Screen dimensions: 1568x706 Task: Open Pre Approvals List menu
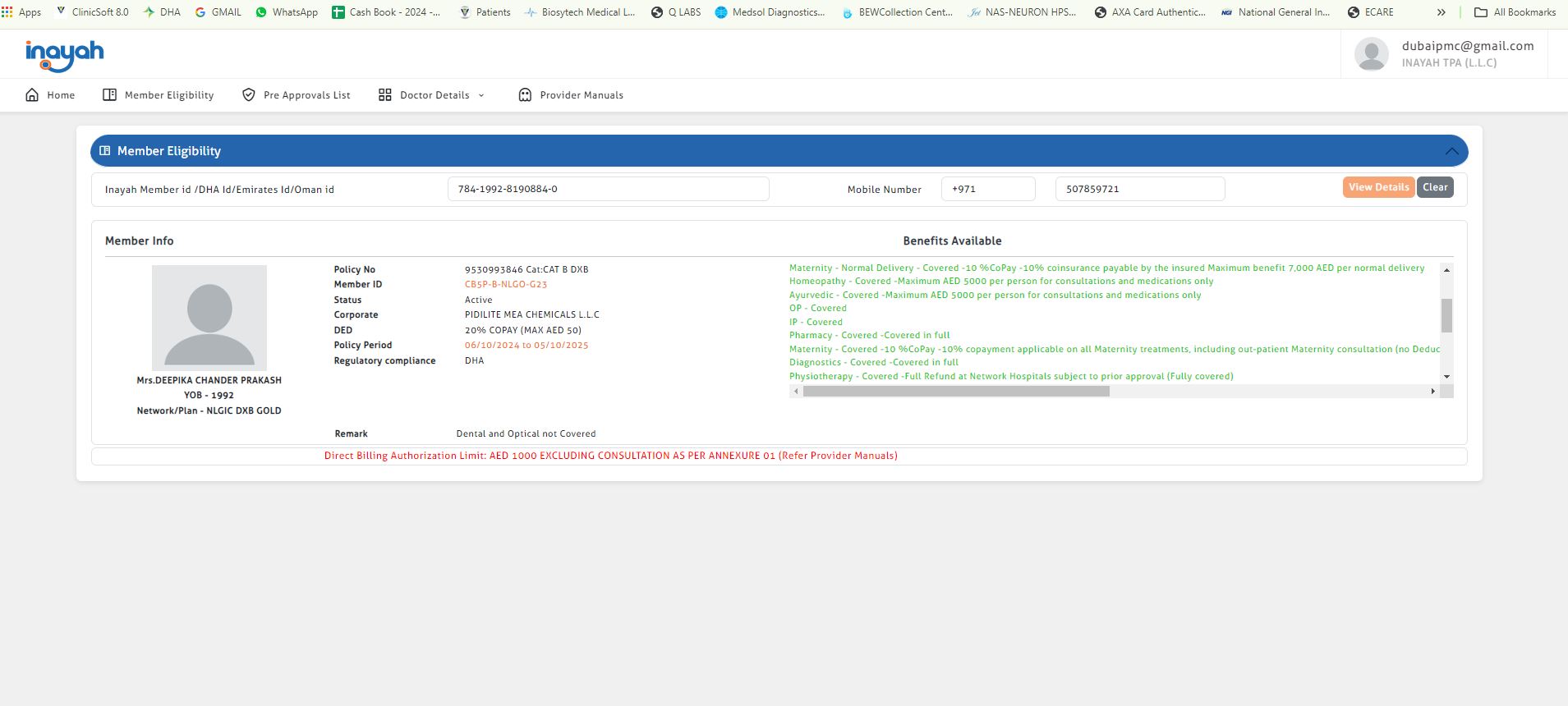[x=306, y=95]
